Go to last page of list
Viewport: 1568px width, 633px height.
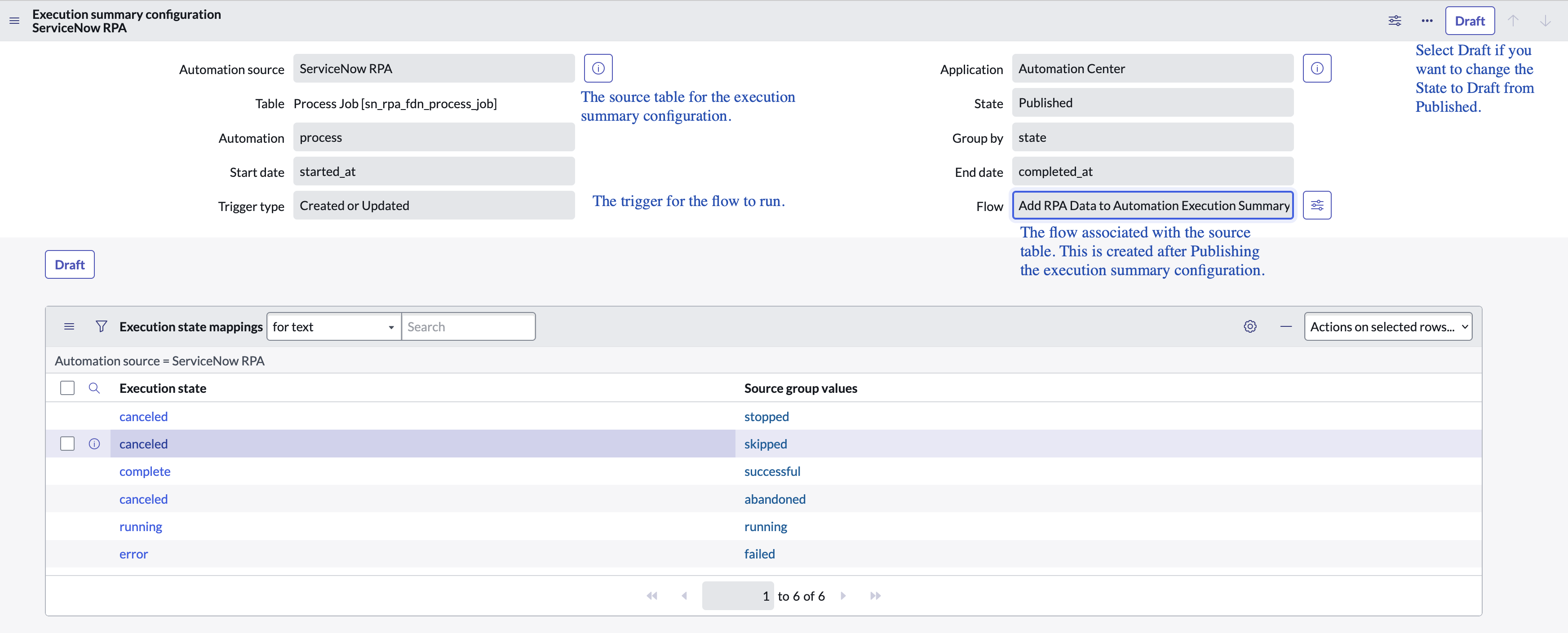click(875, 596)
